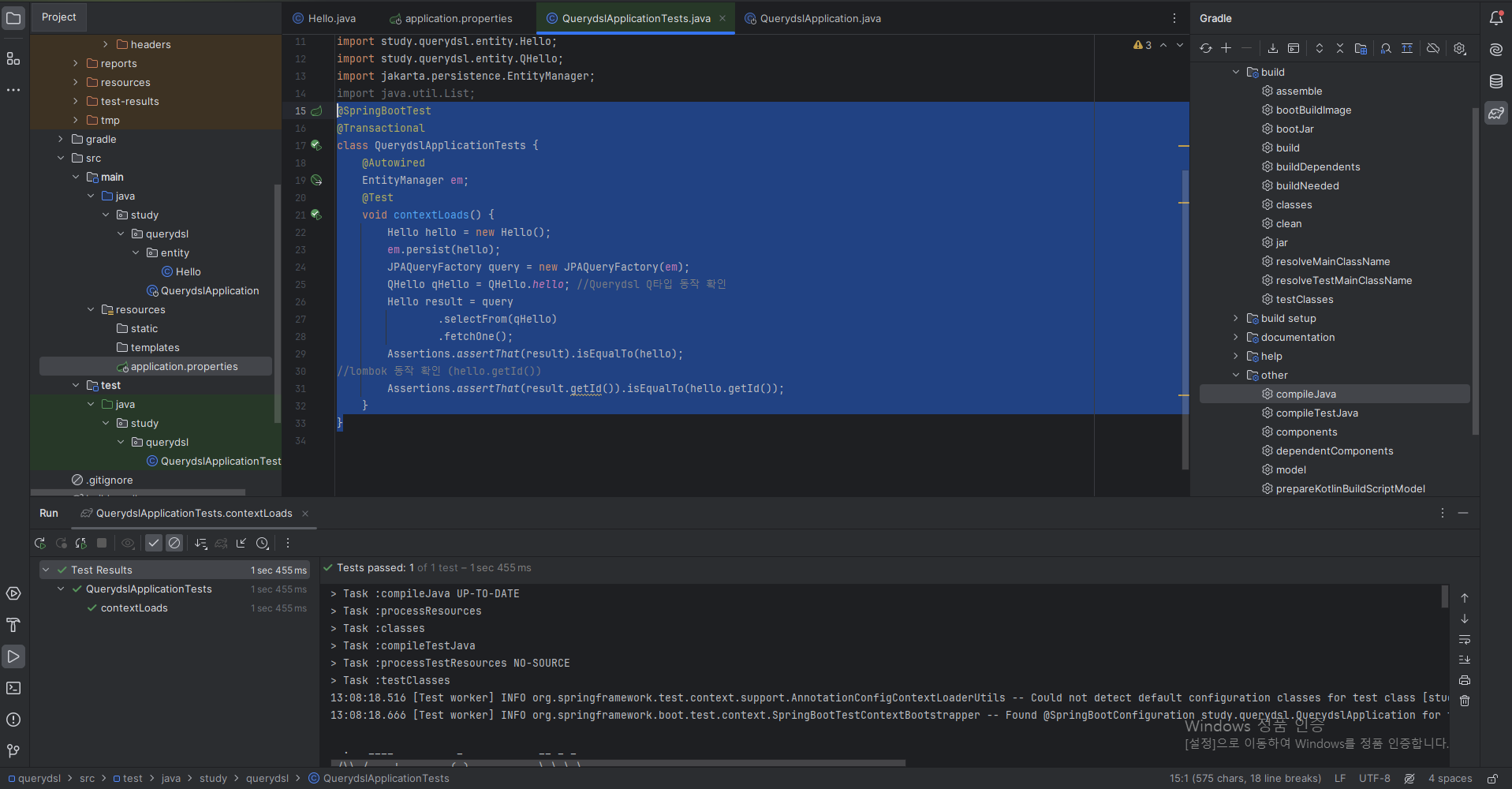Open the Database tool window
Image resolution: width=1512 pixels, height=789 pixels.
1496,81
